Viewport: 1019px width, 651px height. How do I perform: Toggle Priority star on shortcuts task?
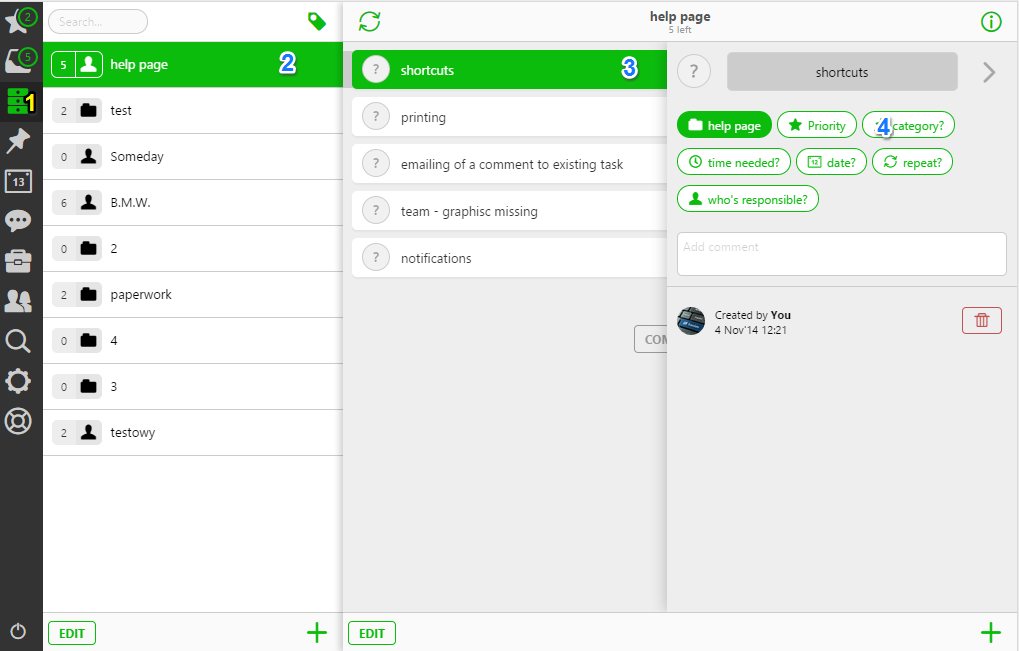(x=817, y=125)
